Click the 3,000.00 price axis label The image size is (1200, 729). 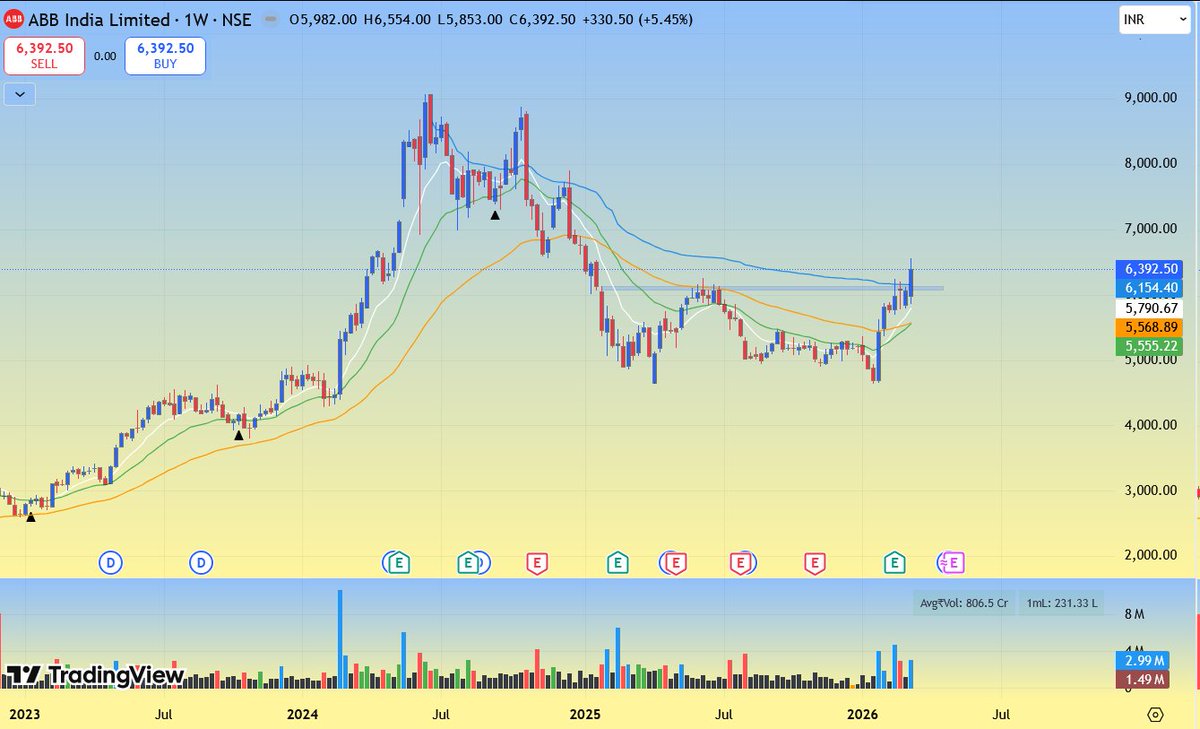(x=1153, y=490)
